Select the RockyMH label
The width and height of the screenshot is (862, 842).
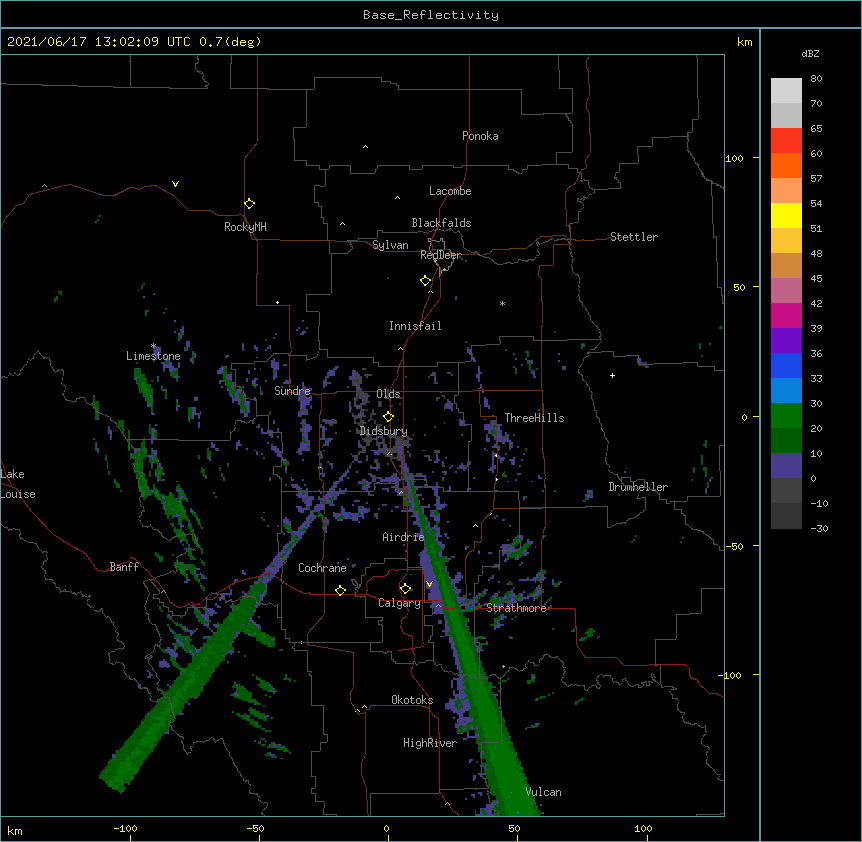[245, 227]
